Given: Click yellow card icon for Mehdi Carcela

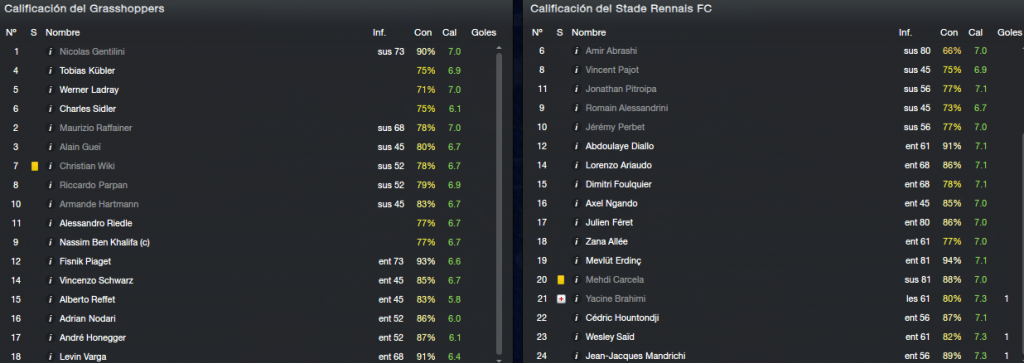Looking at the screenshot, I should (560, 280).
